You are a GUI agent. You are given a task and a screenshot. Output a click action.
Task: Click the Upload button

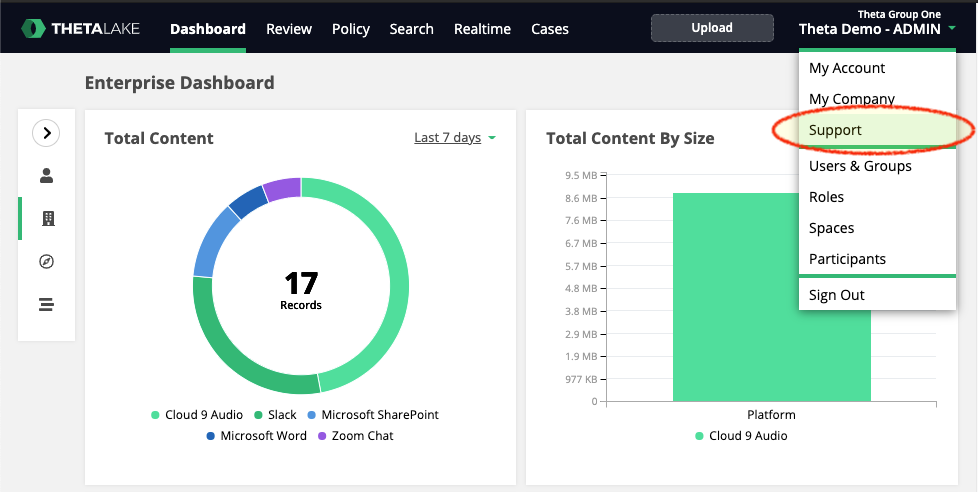tap(712, 28)
